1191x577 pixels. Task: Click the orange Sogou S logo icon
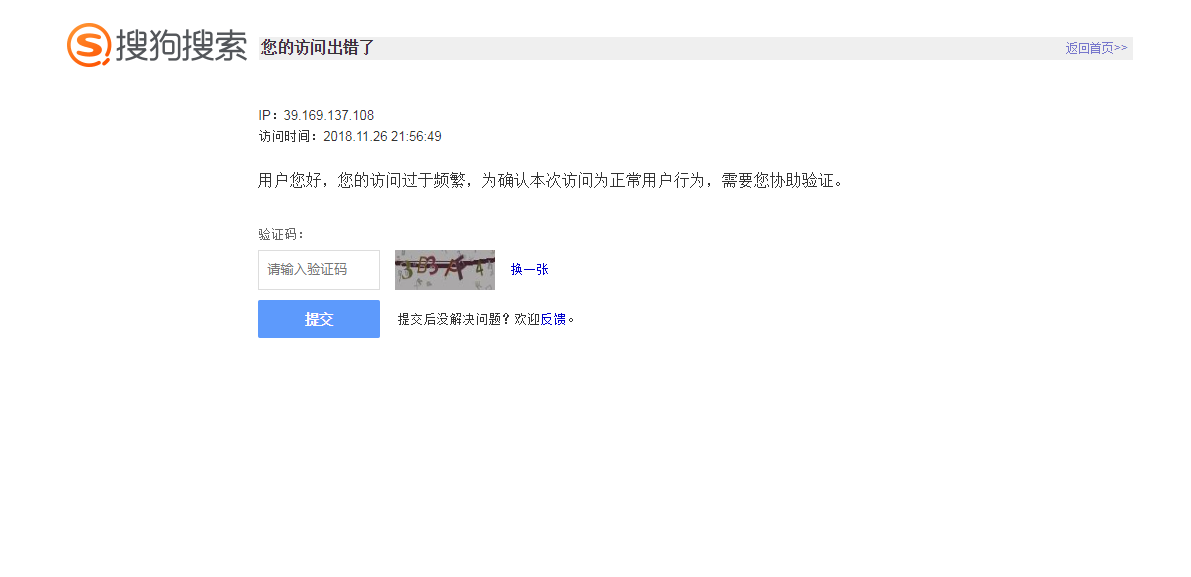pyautogui.click(x=89, y=45)
